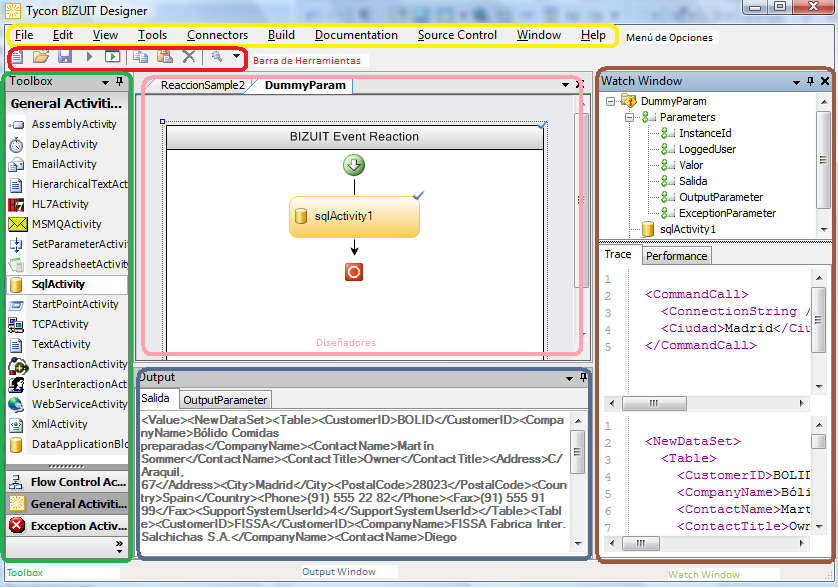Open the General Activities group button at bottom
This screenshot has width=838, height=587.
68,504
